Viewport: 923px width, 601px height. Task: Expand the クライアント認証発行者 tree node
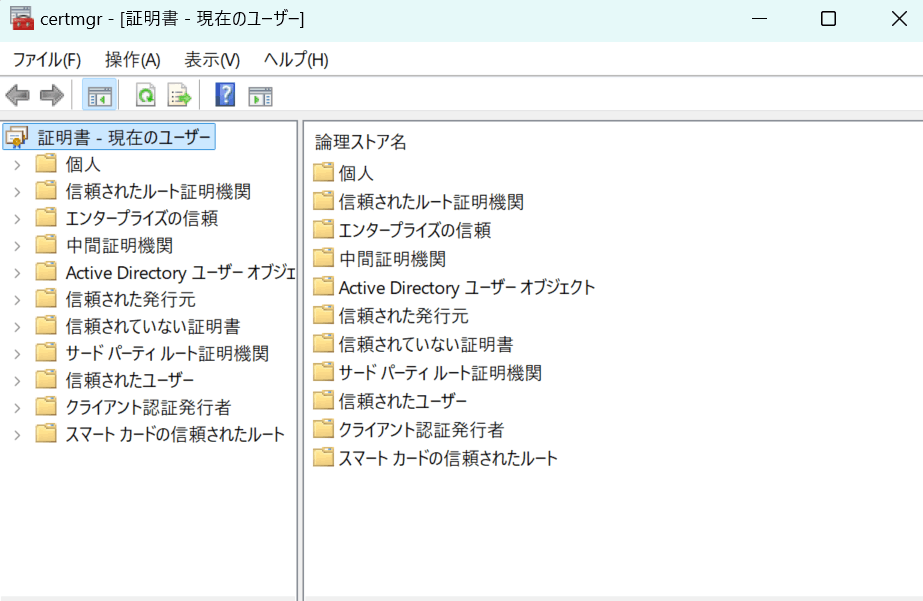click(17, 409)
